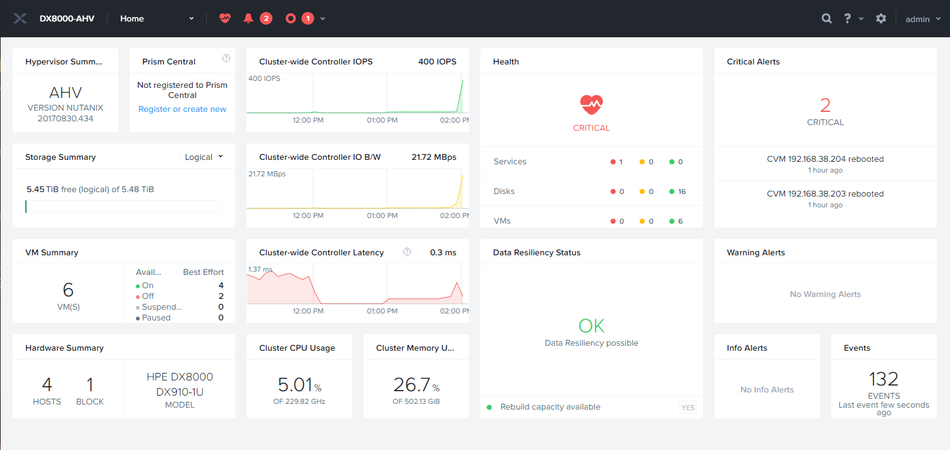
Task: Click 5.45 TiB free storage text
Action: coord(90,190)
